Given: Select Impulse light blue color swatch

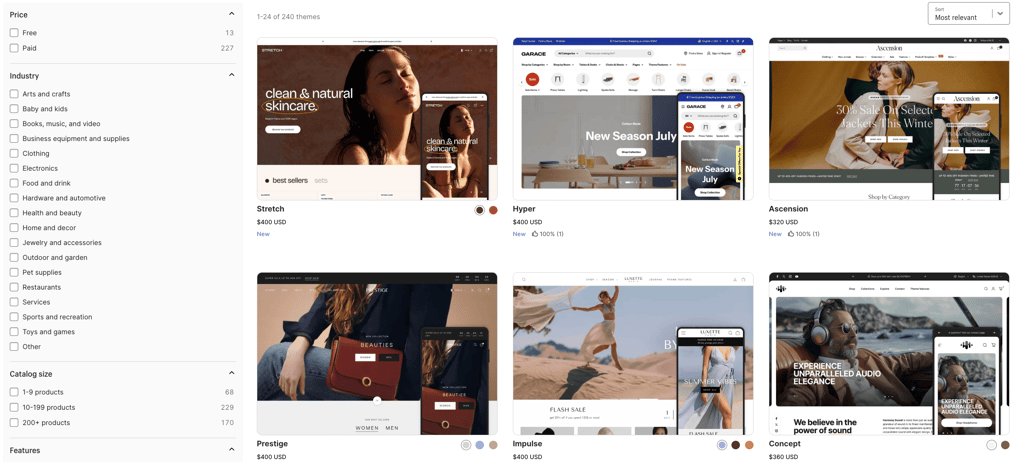Looking at the screenshot, I should point(722,445).
